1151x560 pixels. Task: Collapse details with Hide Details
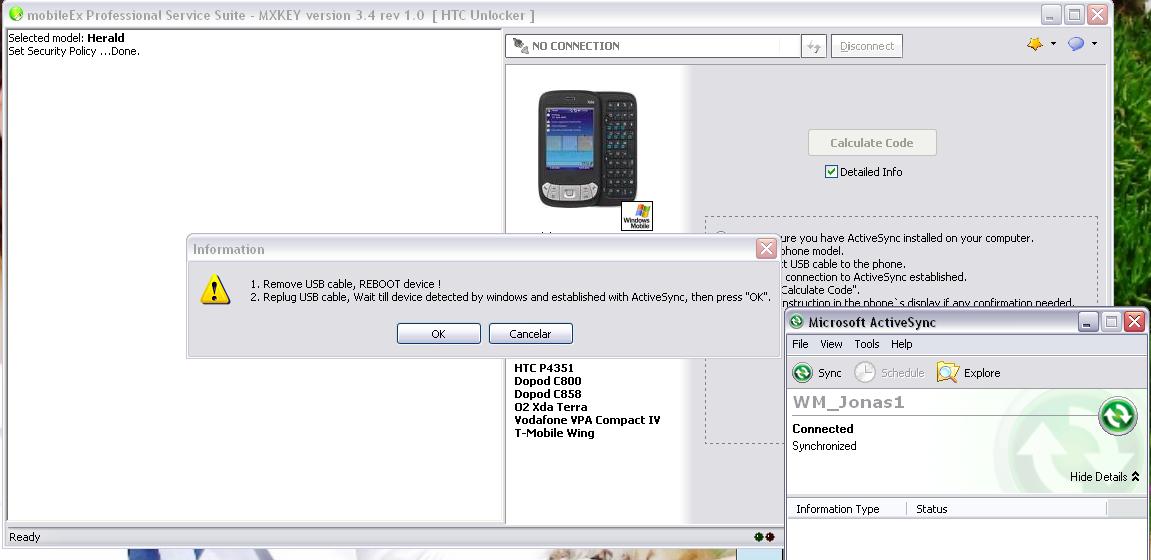click(1104, 476)
